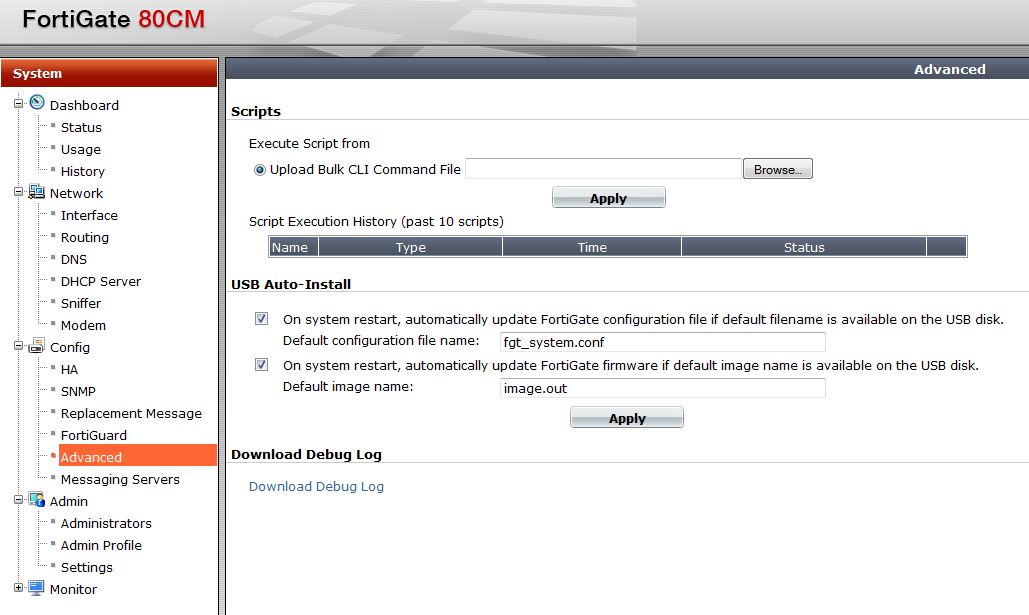1029x615 pixels.
Task: Click the default image name field
Action: pyautogui.click(x=662, y=388)
